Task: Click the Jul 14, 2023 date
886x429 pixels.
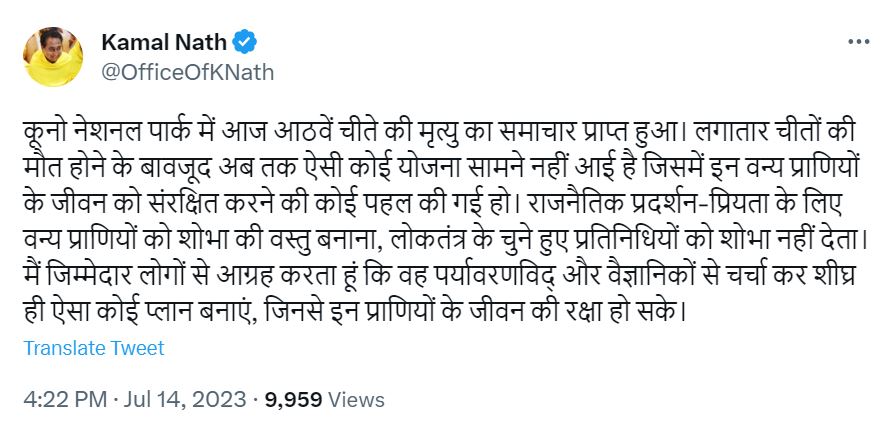Action: (x=185, y=400)
